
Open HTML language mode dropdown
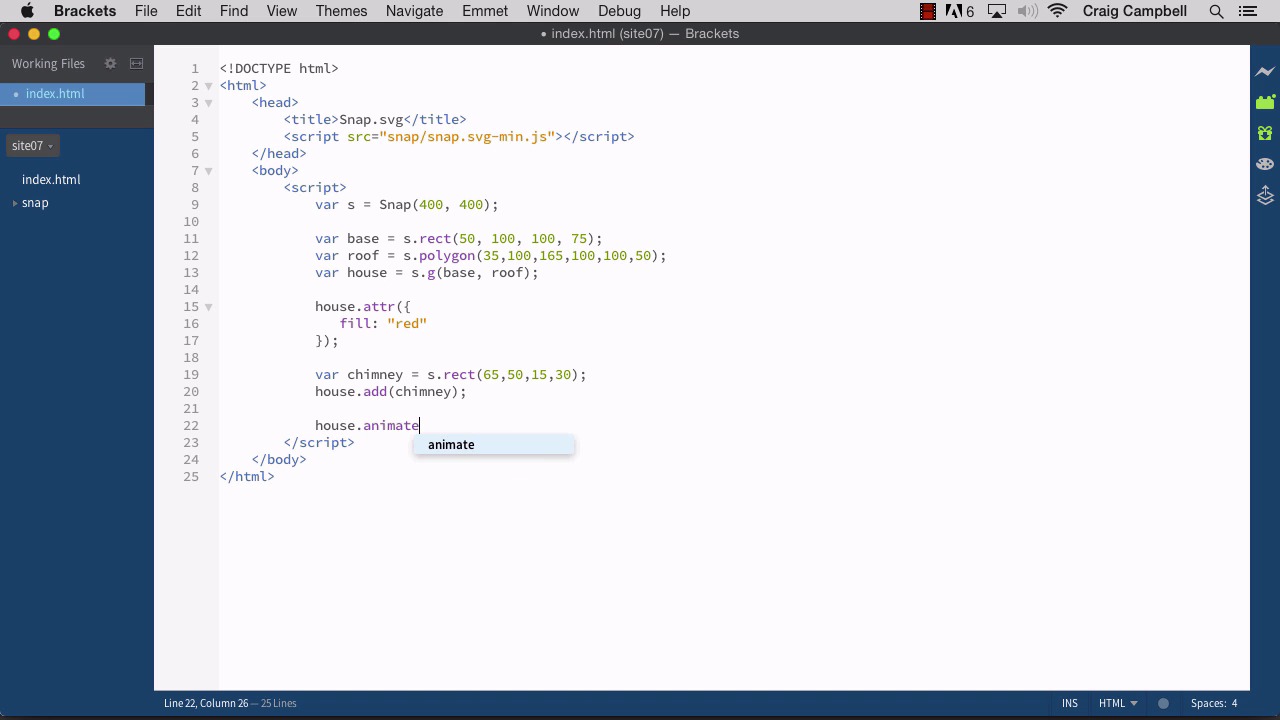[x=1118, y=703]
